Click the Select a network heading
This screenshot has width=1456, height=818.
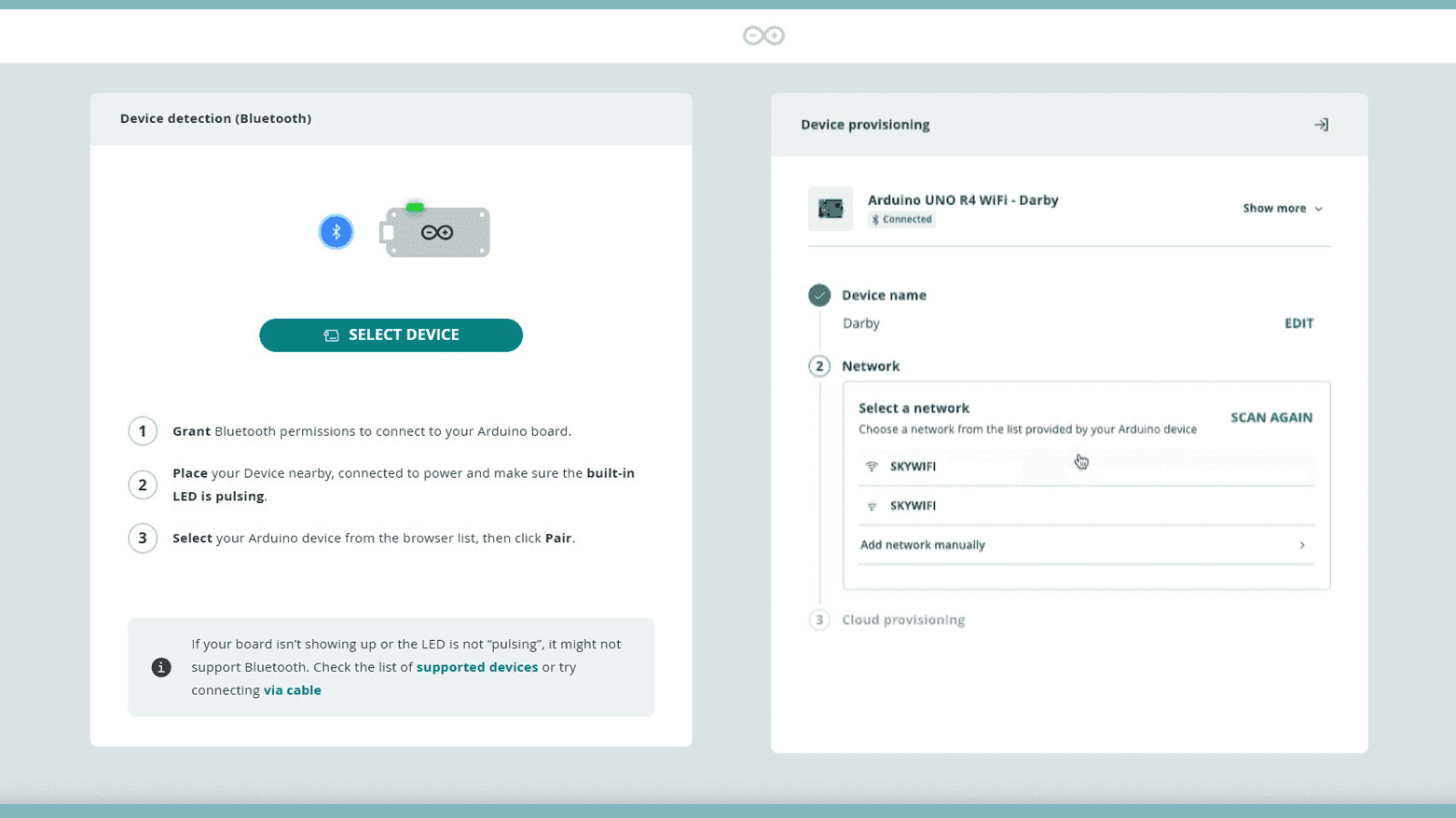point(913,408)
